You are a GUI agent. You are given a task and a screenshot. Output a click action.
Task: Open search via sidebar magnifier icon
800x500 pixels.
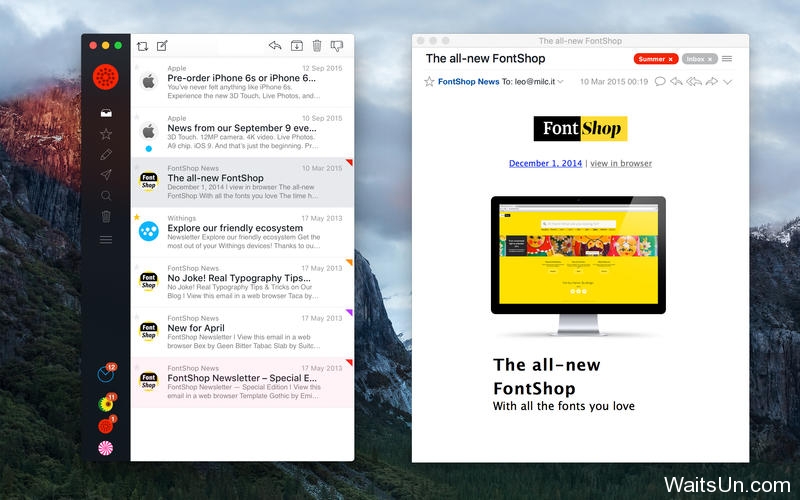coord(106,195)
